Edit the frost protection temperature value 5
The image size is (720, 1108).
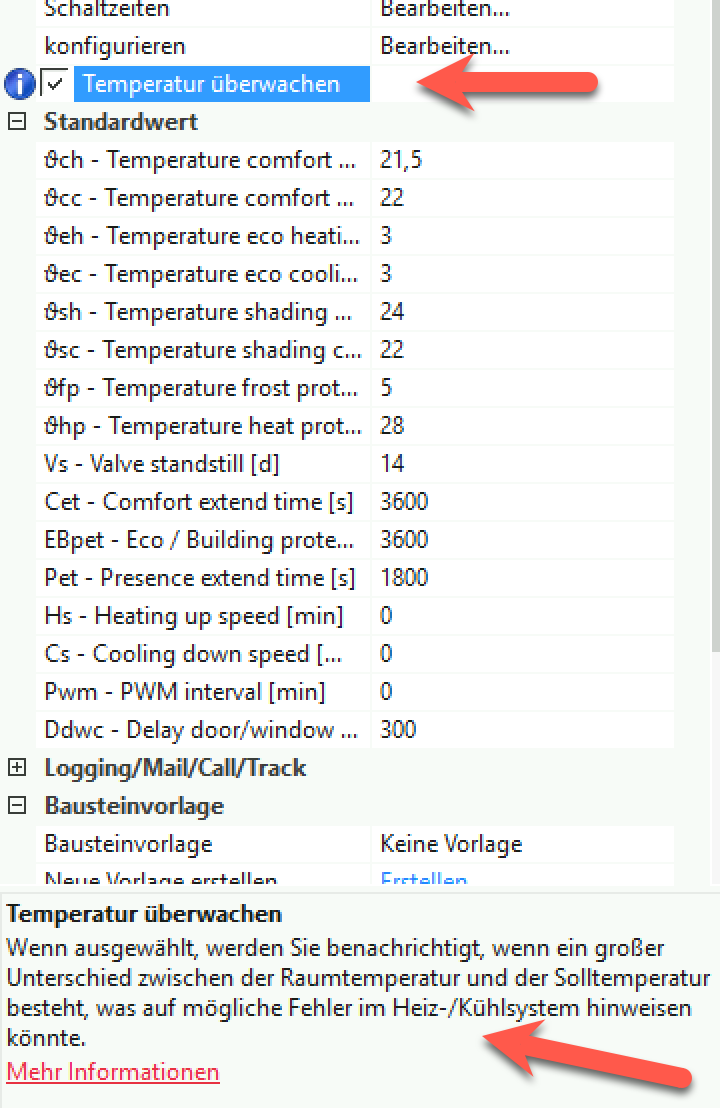click(387, 388)
